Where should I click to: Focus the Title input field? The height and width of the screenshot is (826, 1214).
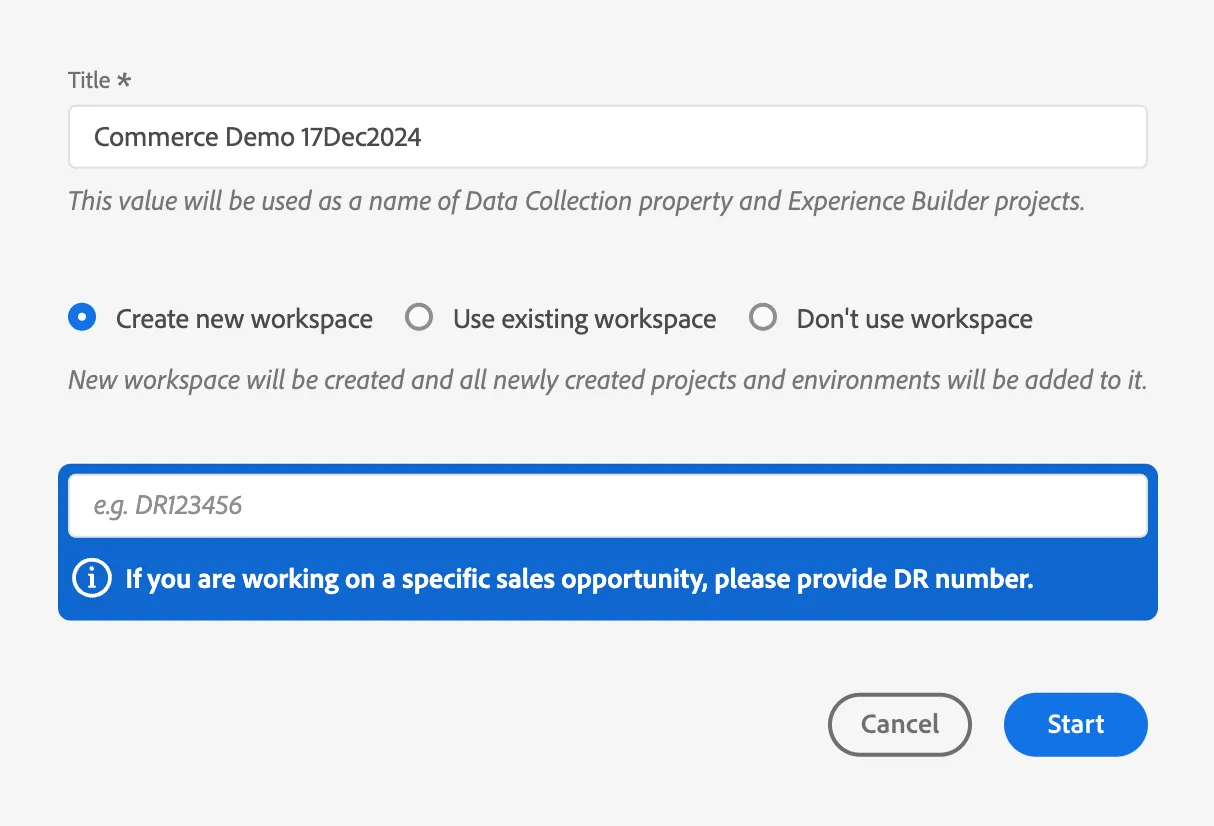(x=608, y=137)
